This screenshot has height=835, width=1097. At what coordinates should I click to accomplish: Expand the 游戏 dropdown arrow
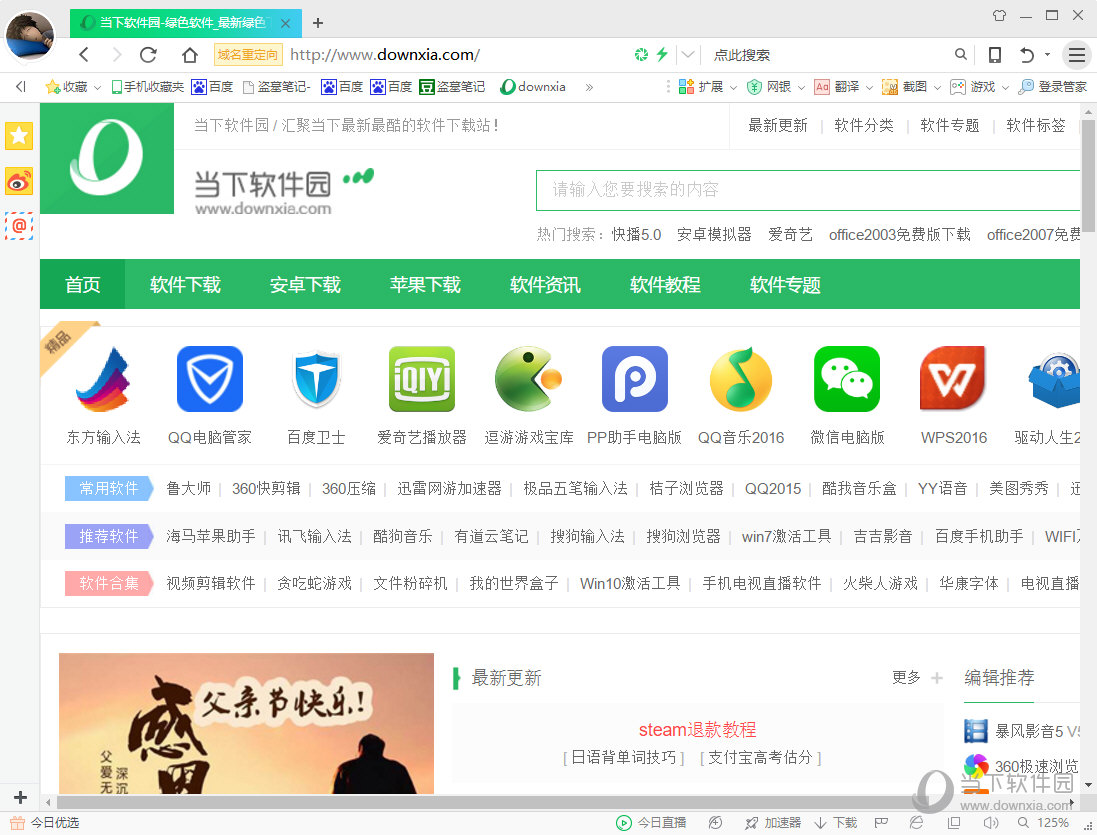pyautogui.click(x=1003, y=87)
